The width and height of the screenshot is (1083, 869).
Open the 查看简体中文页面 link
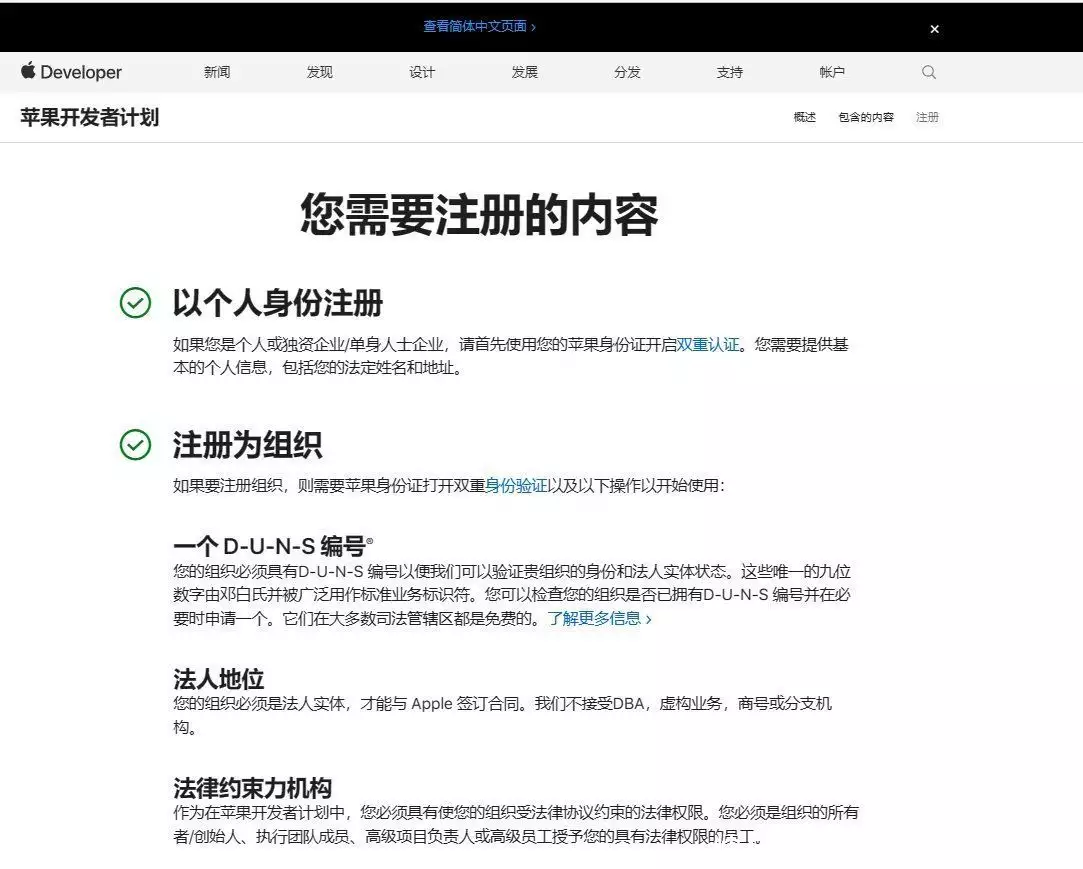pyautogui.click(x=479, y=26)
